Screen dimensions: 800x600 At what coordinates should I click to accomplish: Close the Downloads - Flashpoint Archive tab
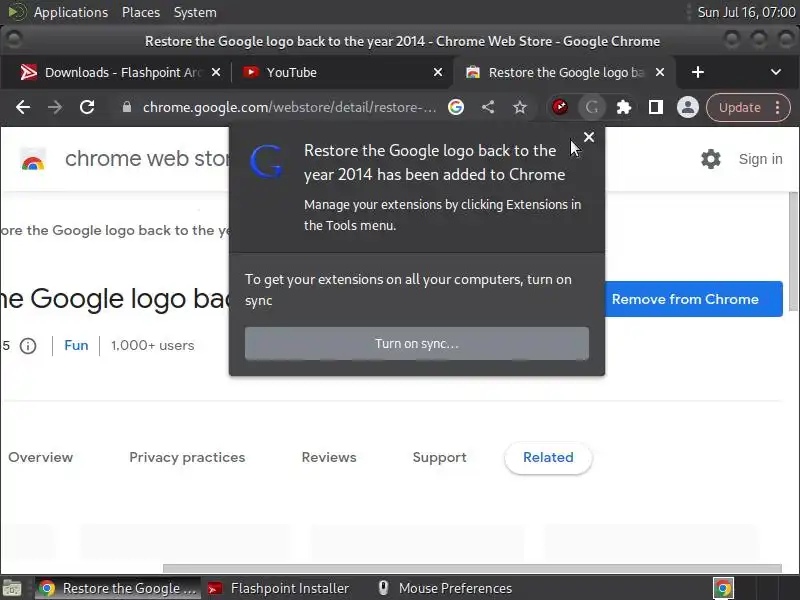pos(216,72)
